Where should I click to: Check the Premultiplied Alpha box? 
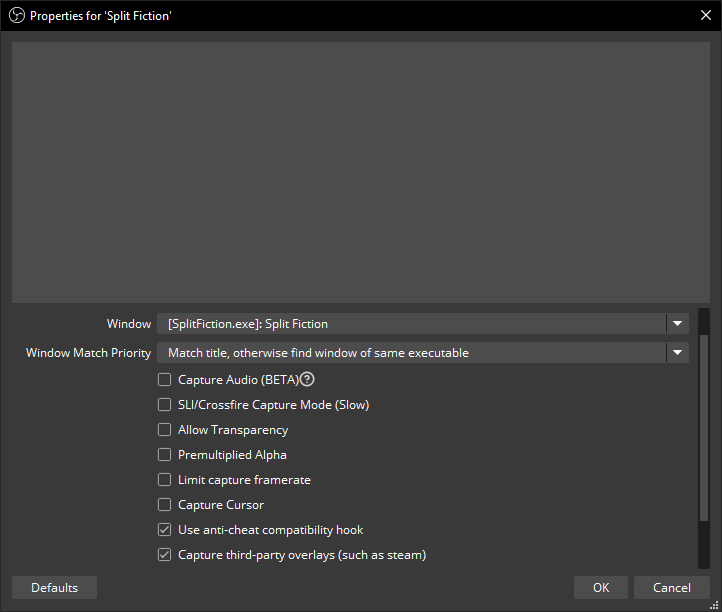[x=164, y=455]
